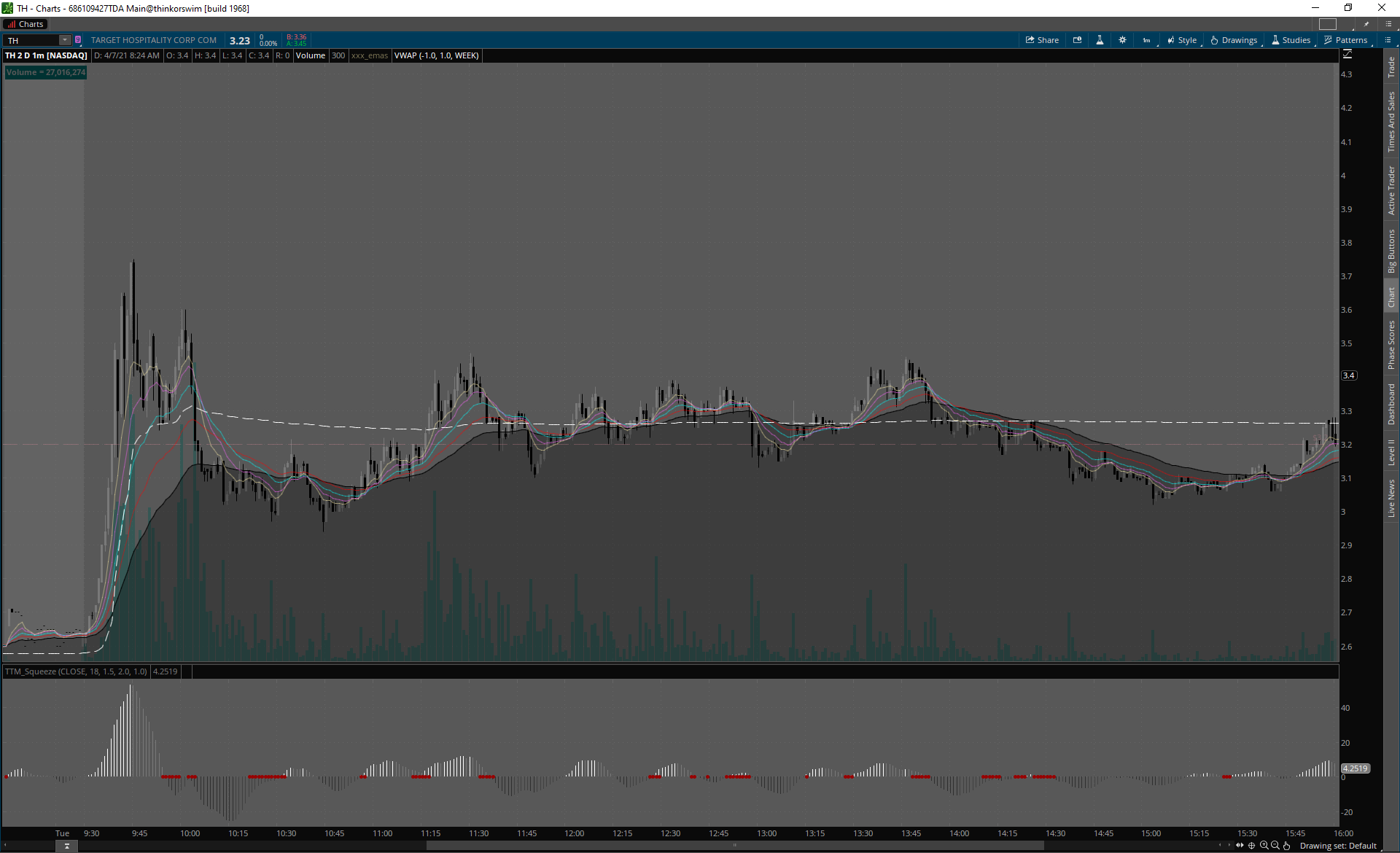
Task: Switch to the Active Trader side tab
Action: pos(1391,190)
